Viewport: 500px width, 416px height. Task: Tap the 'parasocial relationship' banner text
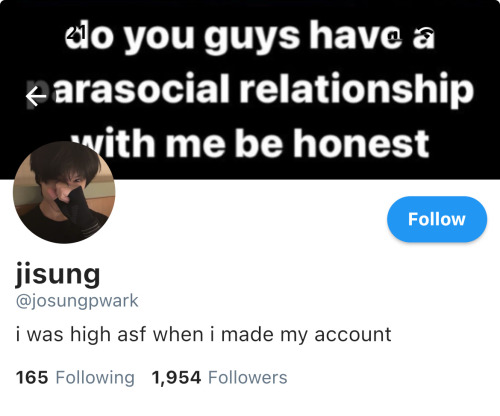[250, 89]
